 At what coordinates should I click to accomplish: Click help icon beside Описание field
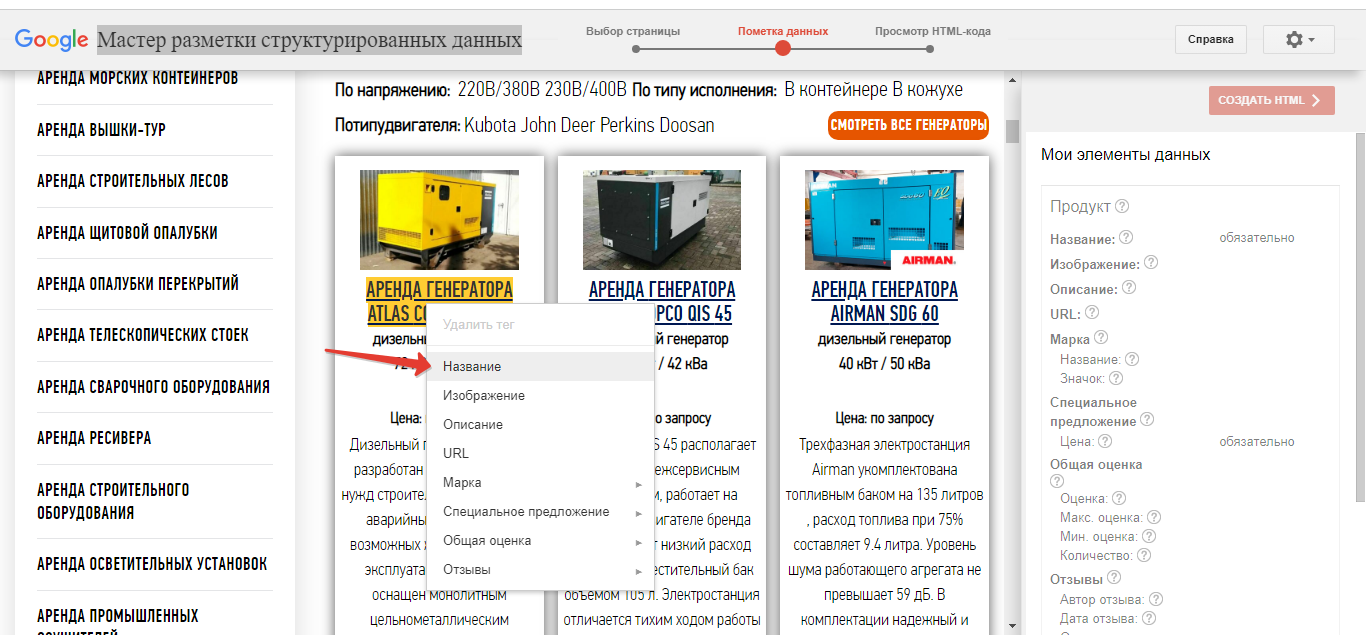(1130, 288)
